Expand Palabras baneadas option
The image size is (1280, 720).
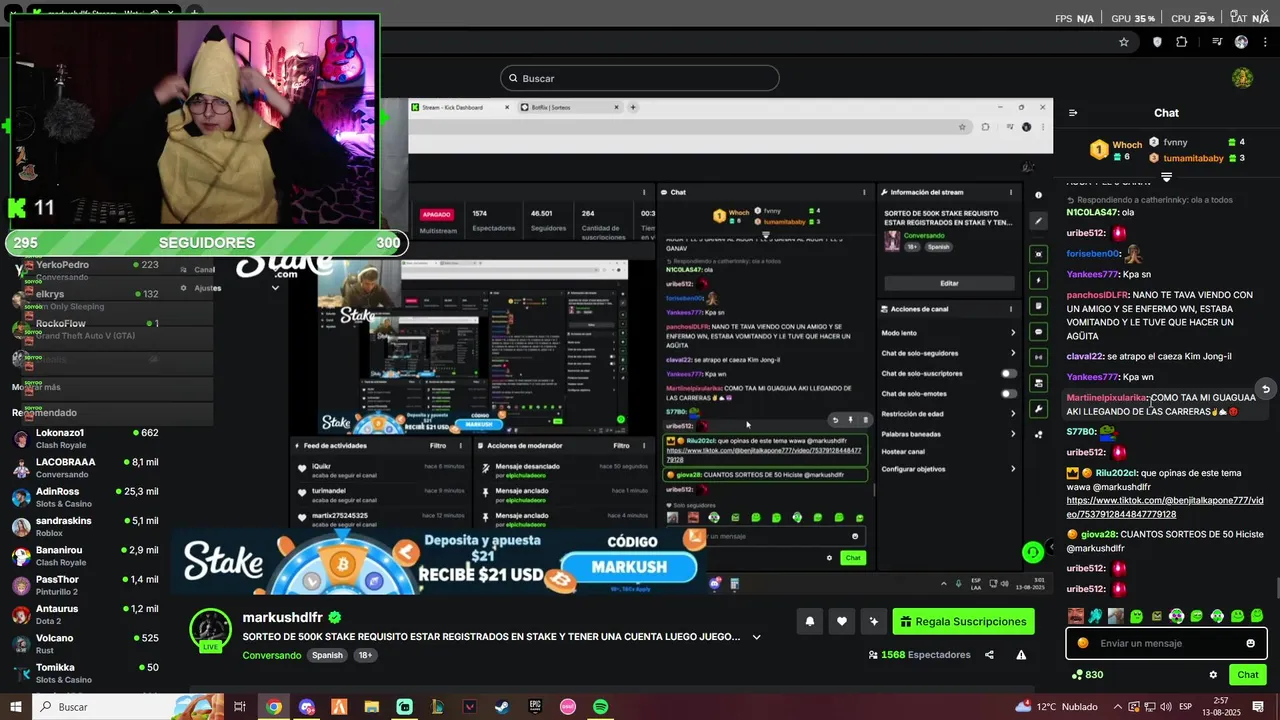pyautogui.click(x=1013, y=434)
